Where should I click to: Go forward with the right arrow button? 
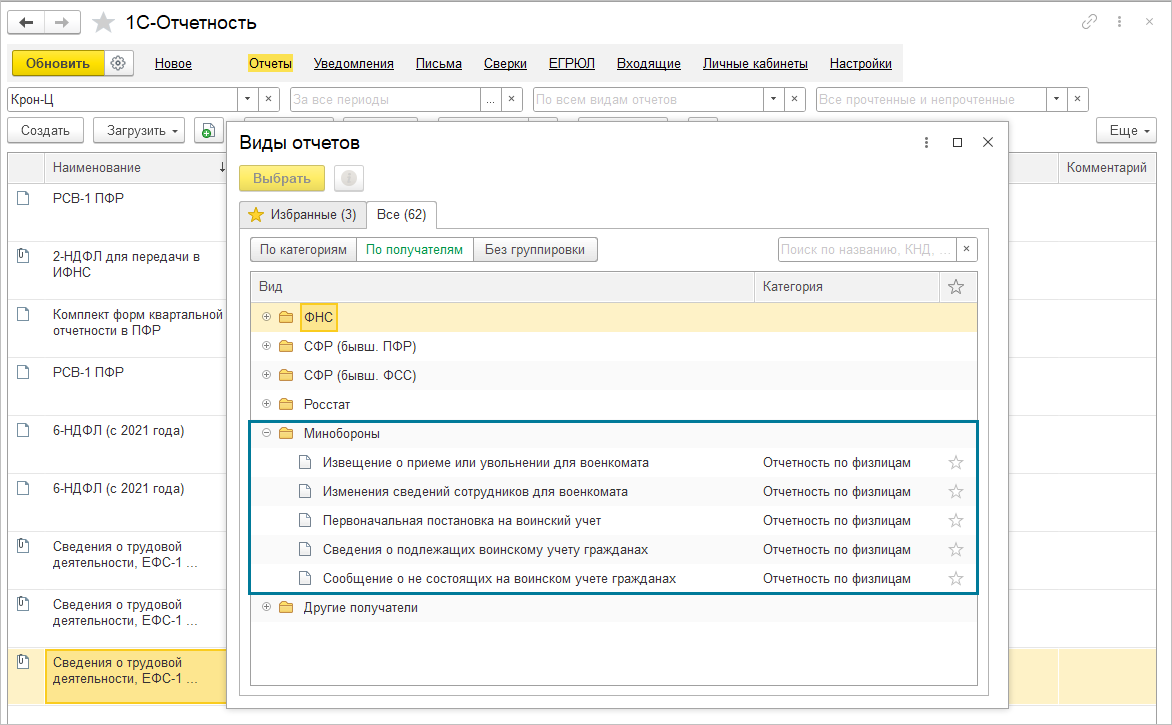tap(62, 22)
